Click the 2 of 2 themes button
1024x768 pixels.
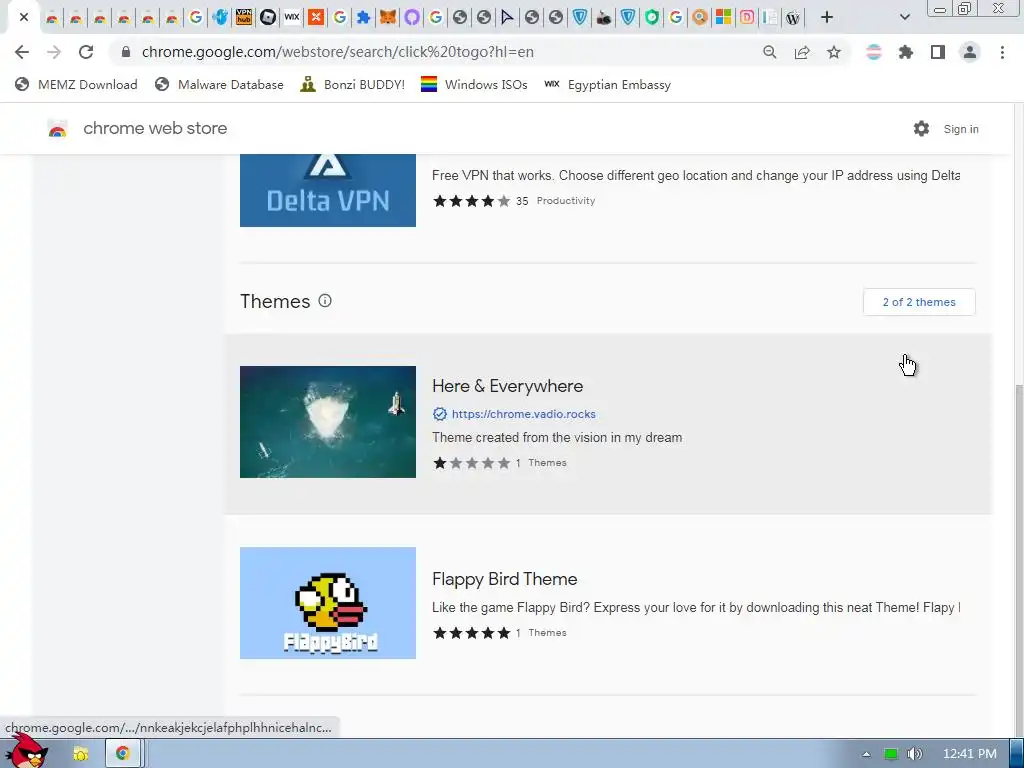919,302
